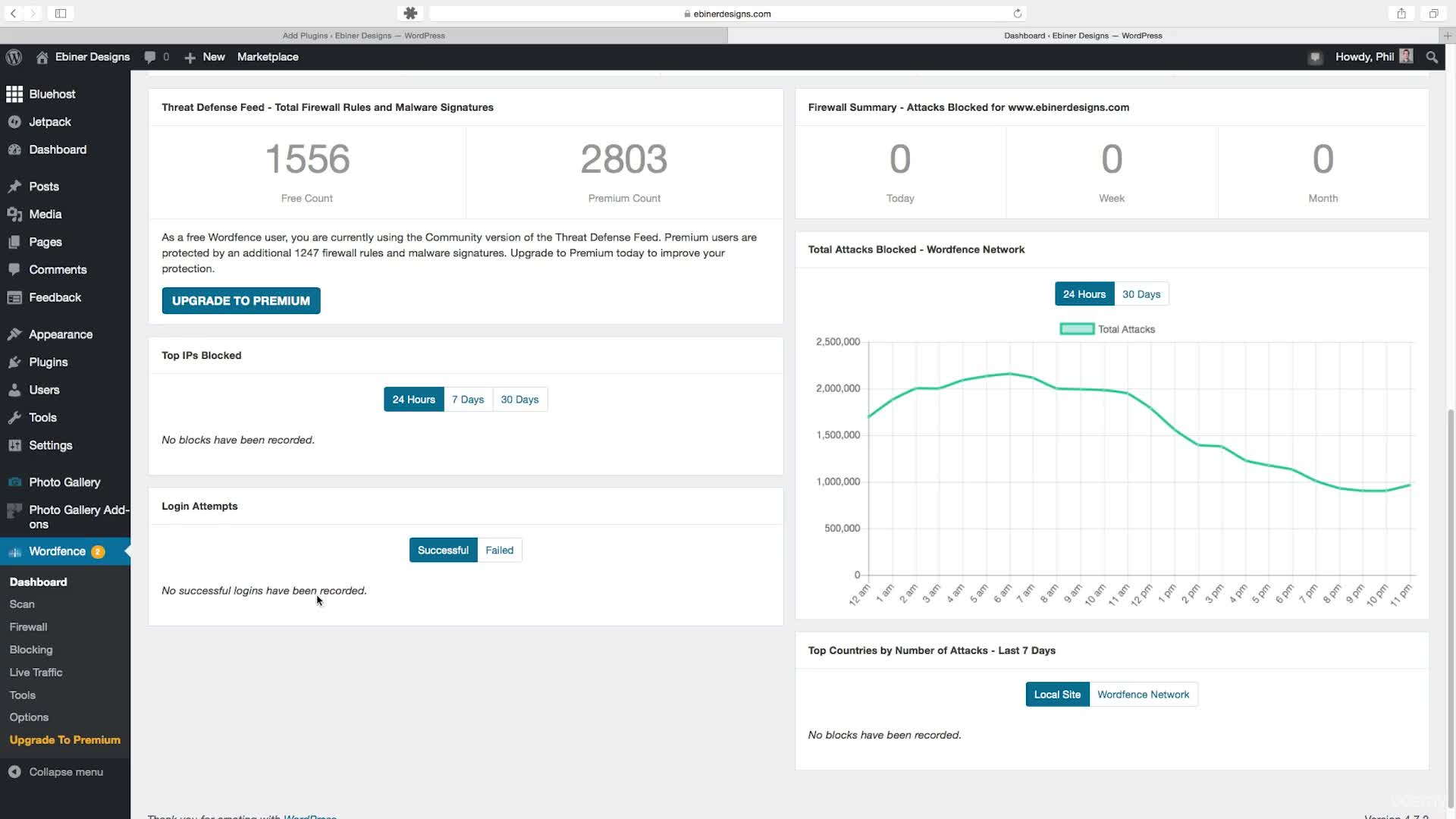Open Wordfence Firewall submenu item
Screen dimensions: 1456x819
coord(28,627)
